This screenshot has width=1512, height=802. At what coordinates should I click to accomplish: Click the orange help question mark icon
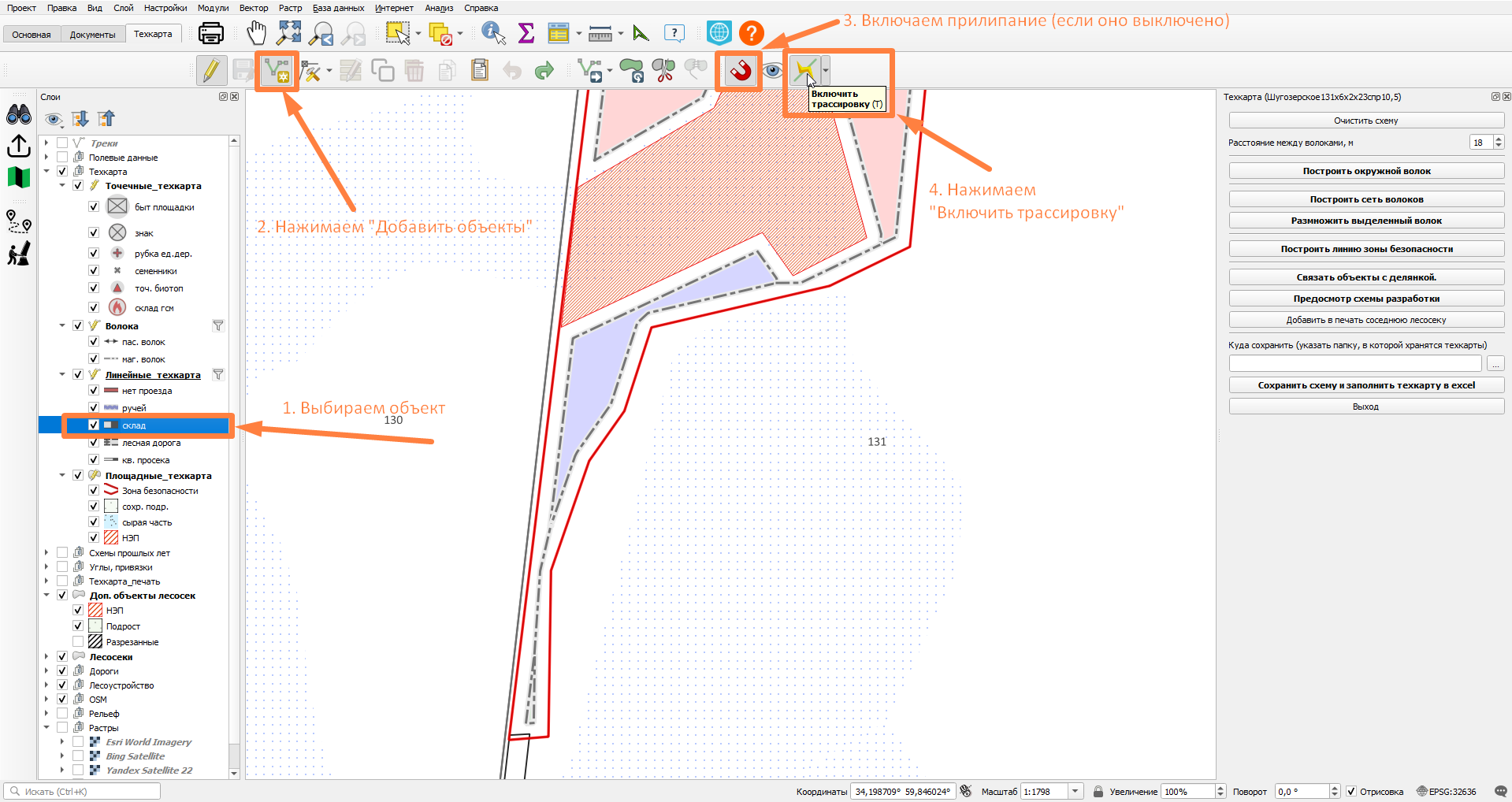pyautogui.click(x=752, y=33)
